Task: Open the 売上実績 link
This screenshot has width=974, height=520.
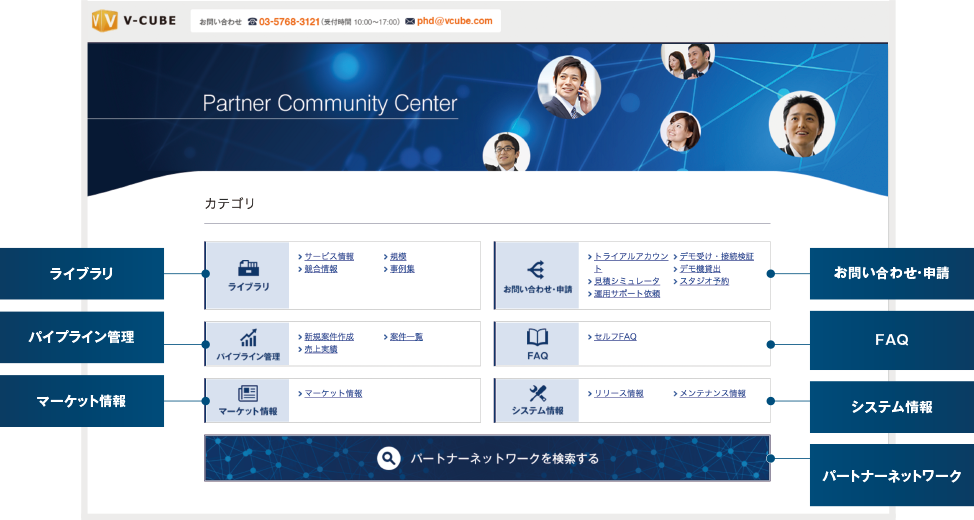Action: (321, 349)
